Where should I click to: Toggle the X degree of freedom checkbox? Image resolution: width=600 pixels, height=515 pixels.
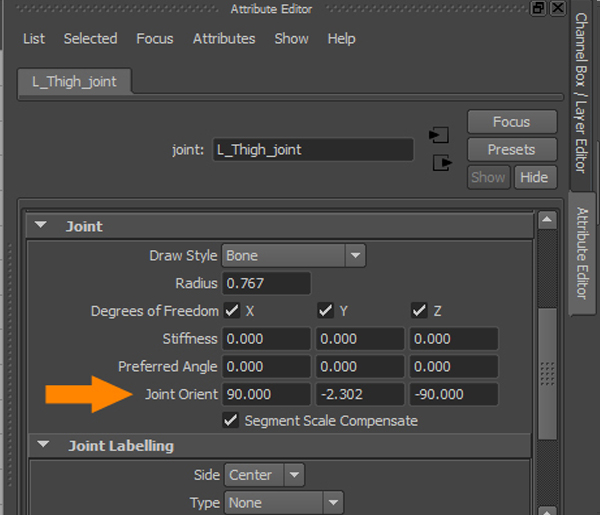[232, 310]
